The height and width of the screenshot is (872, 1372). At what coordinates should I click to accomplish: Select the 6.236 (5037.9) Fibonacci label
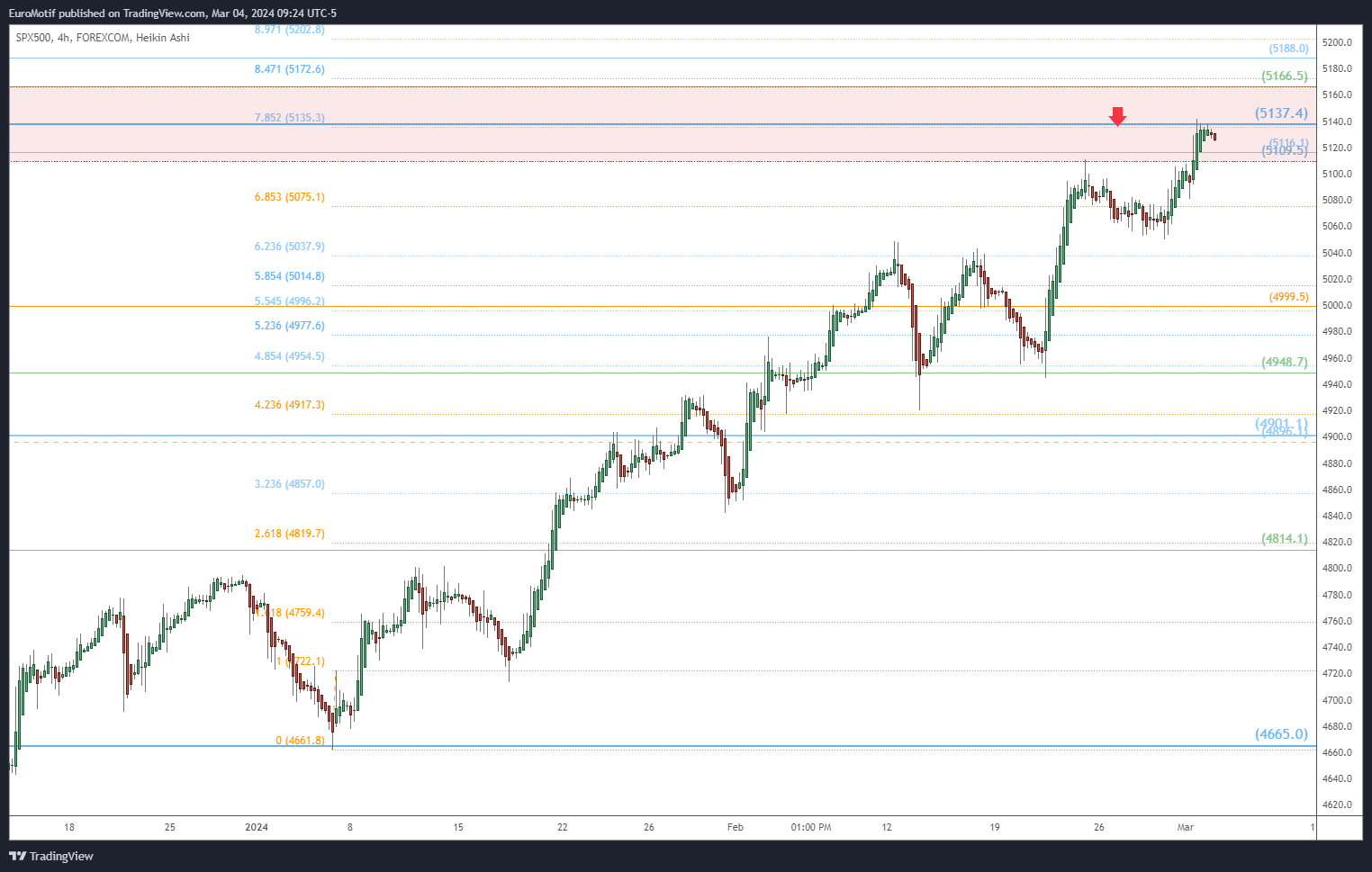[289, 247]
